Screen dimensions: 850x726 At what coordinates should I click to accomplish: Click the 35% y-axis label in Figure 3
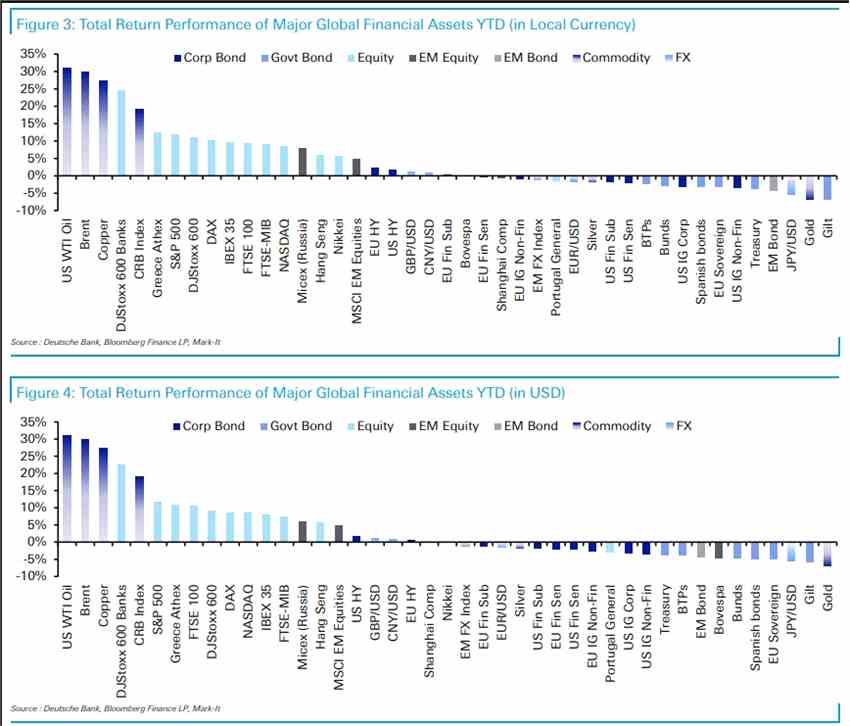(x=33, y=54)
